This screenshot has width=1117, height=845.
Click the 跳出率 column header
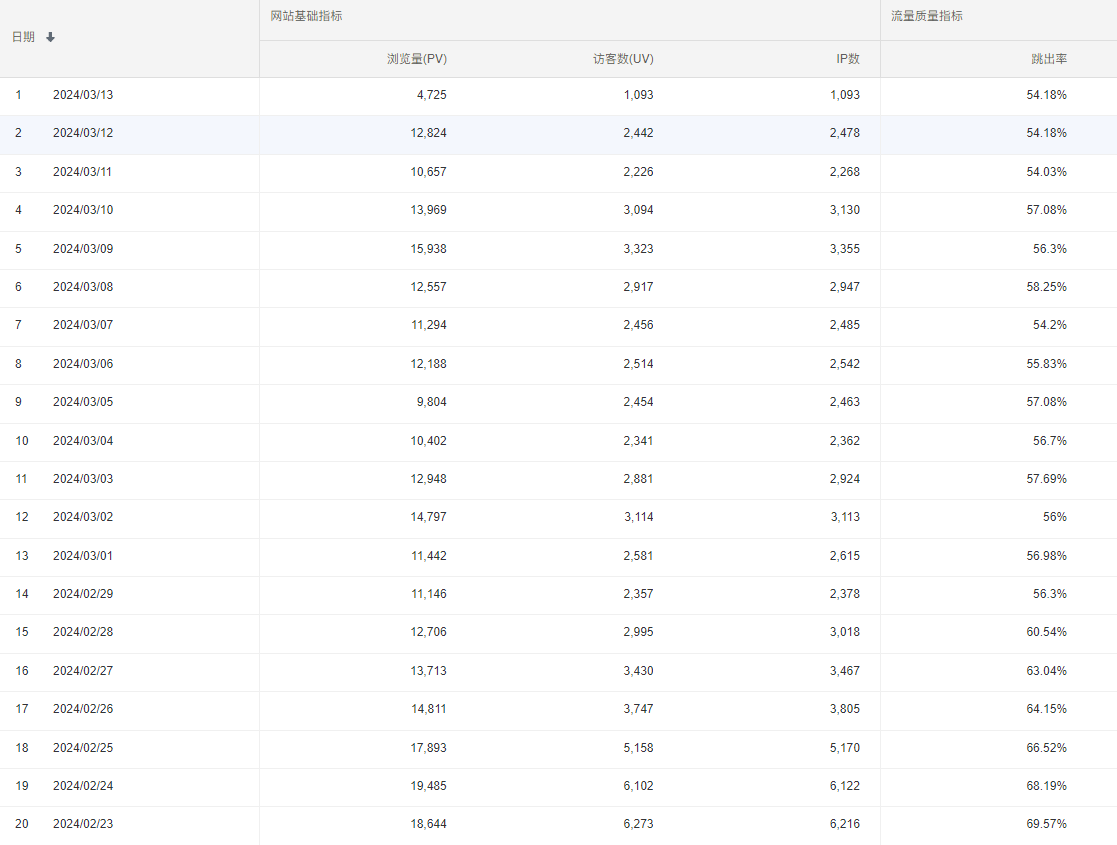1048,59
